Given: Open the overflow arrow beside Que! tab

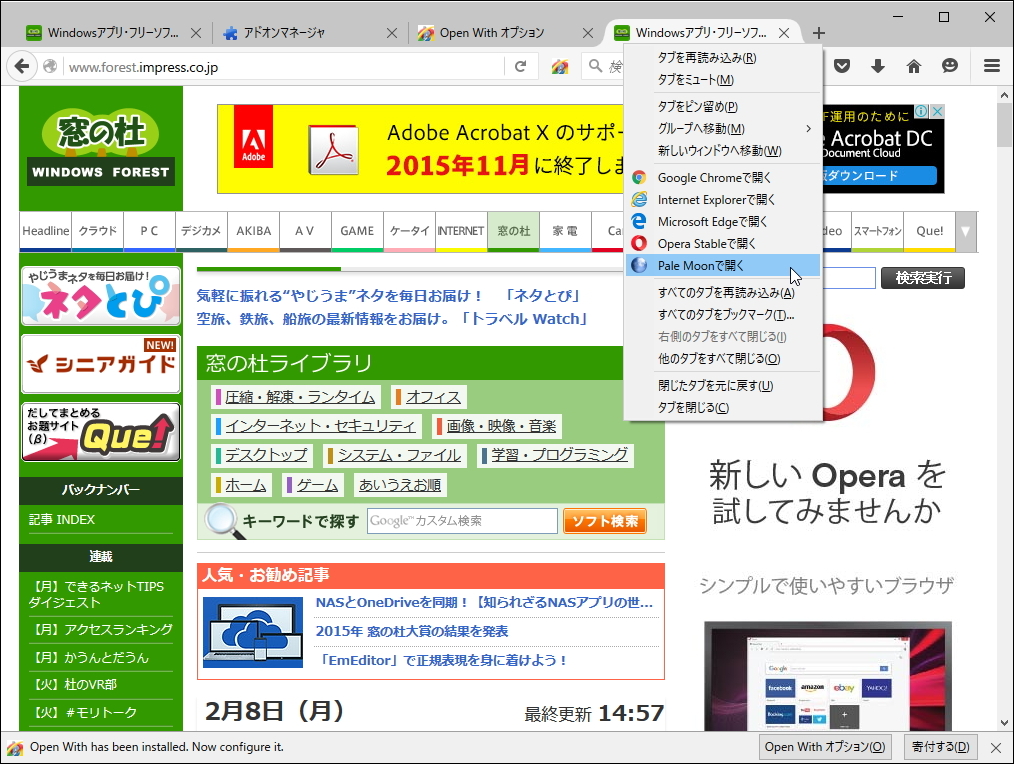Looking at the screenshot, I should tap(964, 231).
